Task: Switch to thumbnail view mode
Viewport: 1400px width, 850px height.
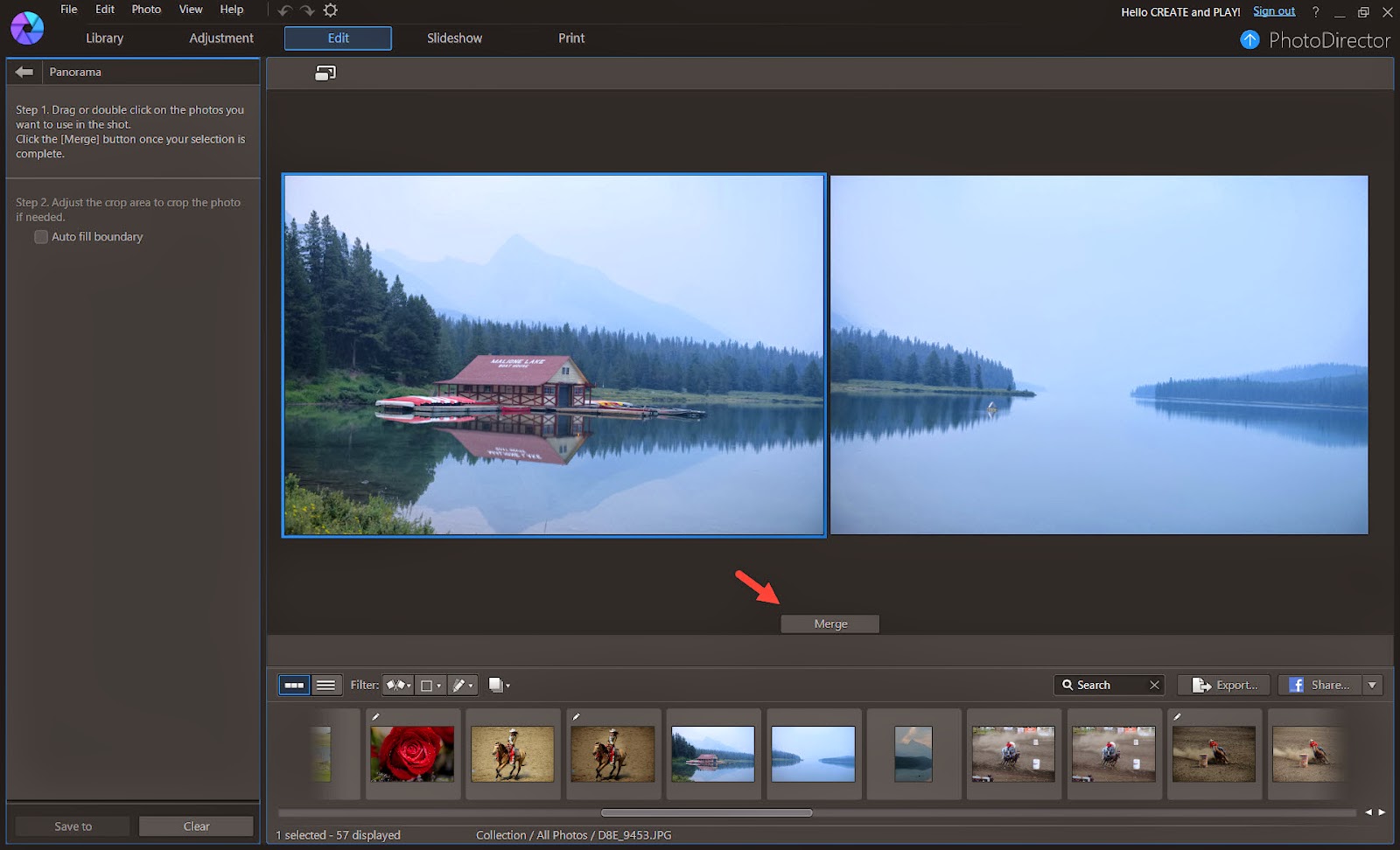Action: click(294, 685)
